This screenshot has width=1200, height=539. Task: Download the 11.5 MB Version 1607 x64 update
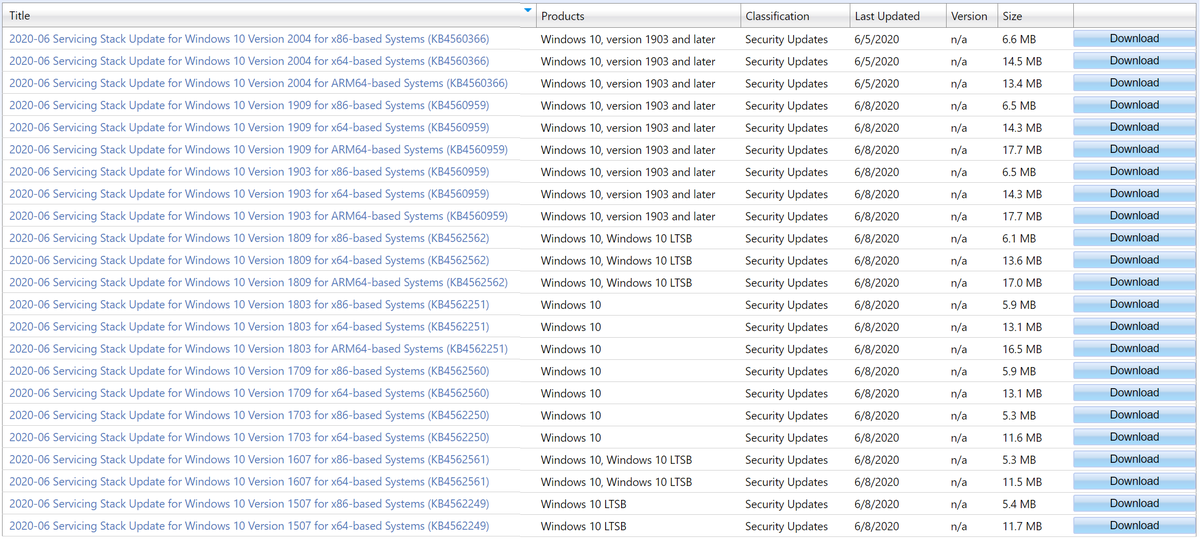click(1134, 482)
